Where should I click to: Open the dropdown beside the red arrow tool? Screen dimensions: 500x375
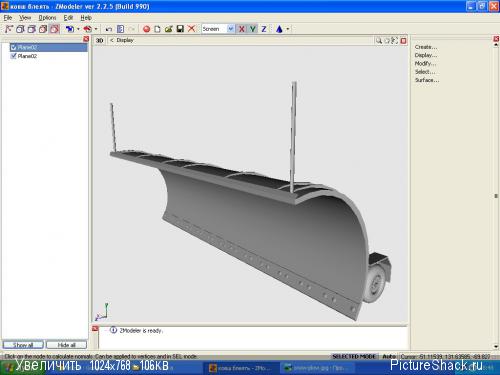(96, 29)
